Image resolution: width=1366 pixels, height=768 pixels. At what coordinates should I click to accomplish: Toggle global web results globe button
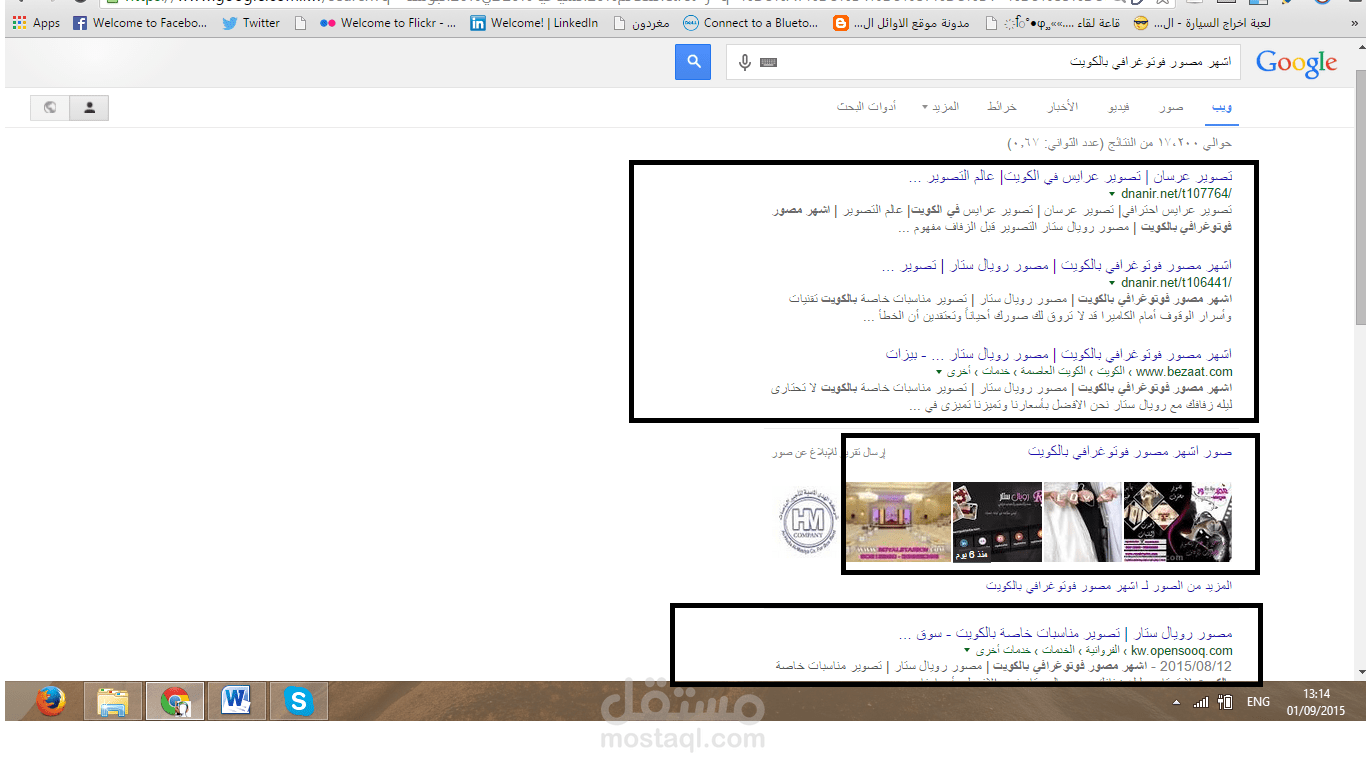[x=50, y=108]
